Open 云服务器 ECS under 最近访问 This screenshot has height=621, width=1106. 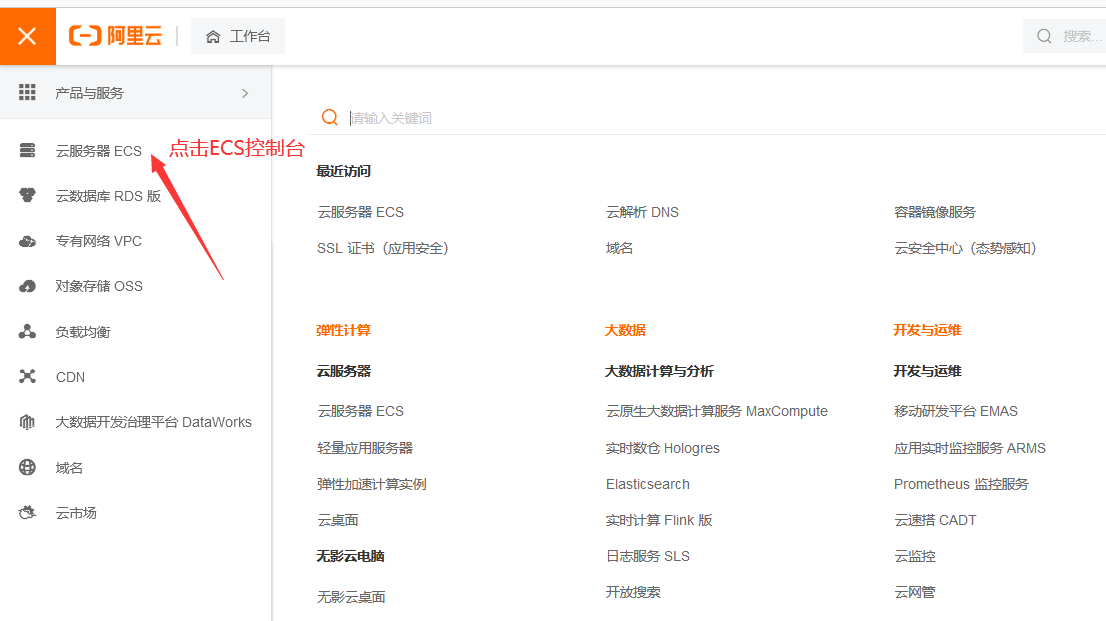360,212
